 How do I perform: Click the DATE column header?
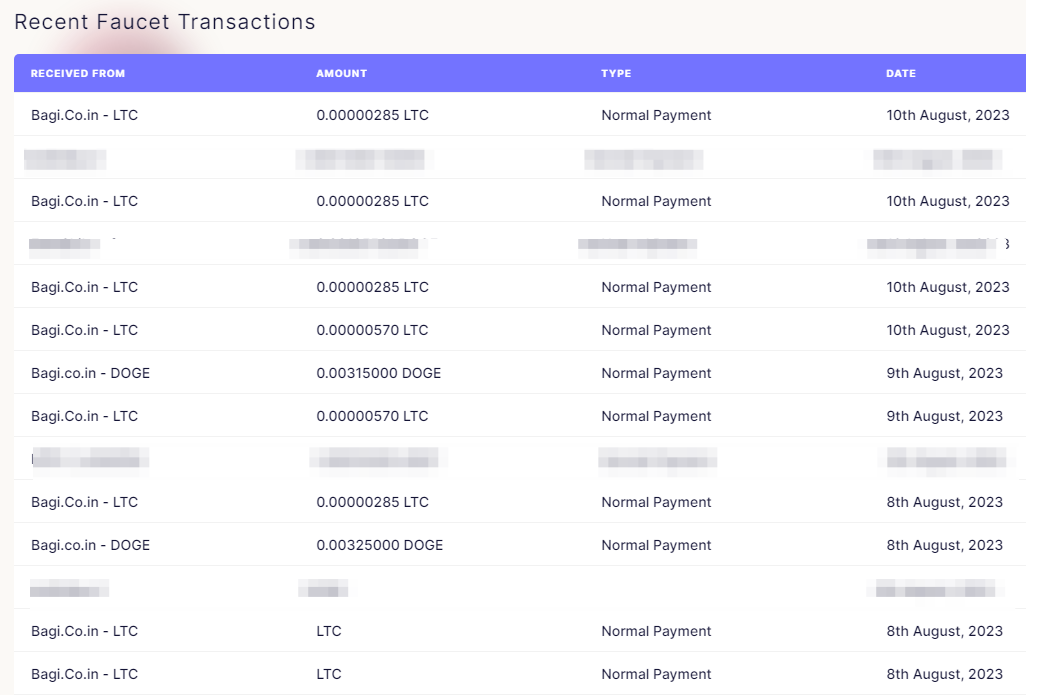901,73
